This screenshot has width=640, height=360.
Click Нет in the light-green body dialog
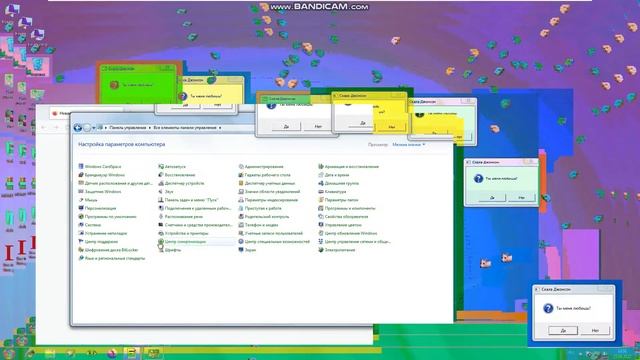521,198
